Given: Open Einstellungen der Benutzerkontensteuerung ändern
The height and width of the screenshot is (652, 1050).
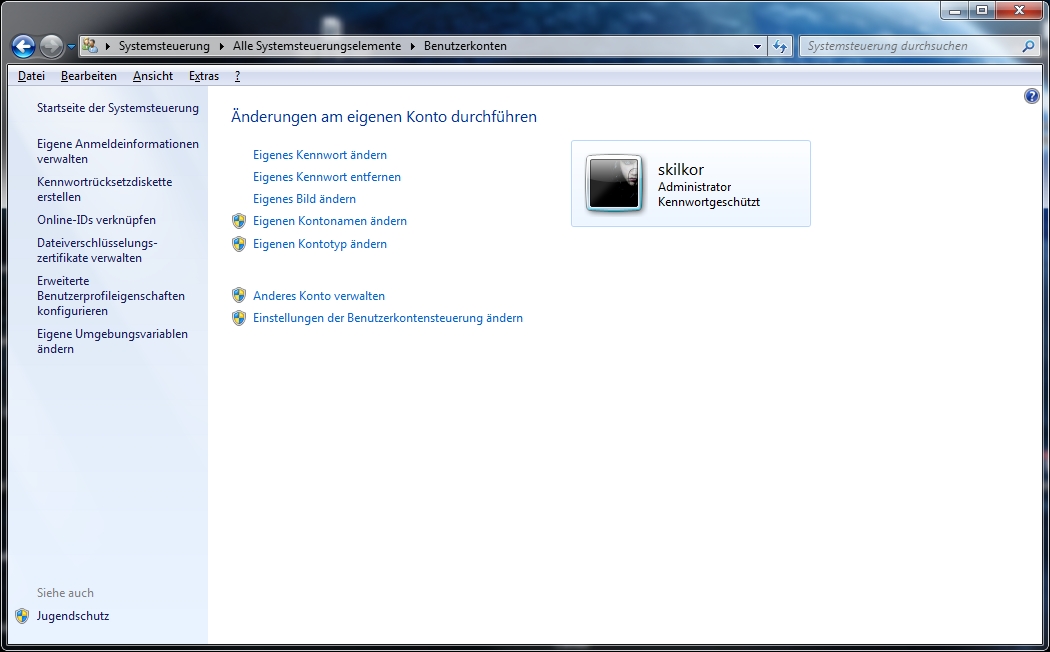Looking at the screenshot, I should point(388,318).
